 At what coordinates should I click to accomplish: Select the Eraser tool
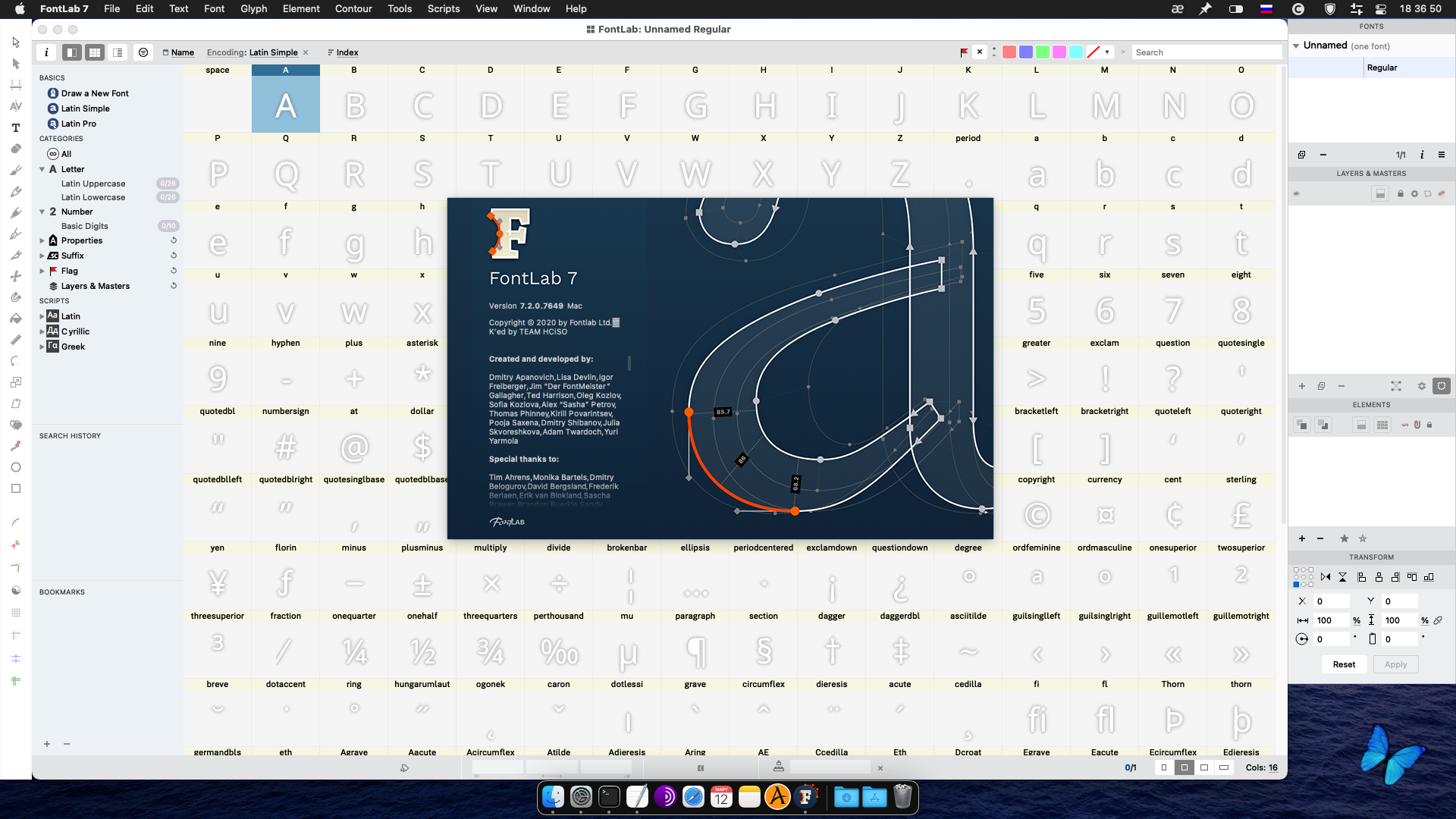pos(16,149)
